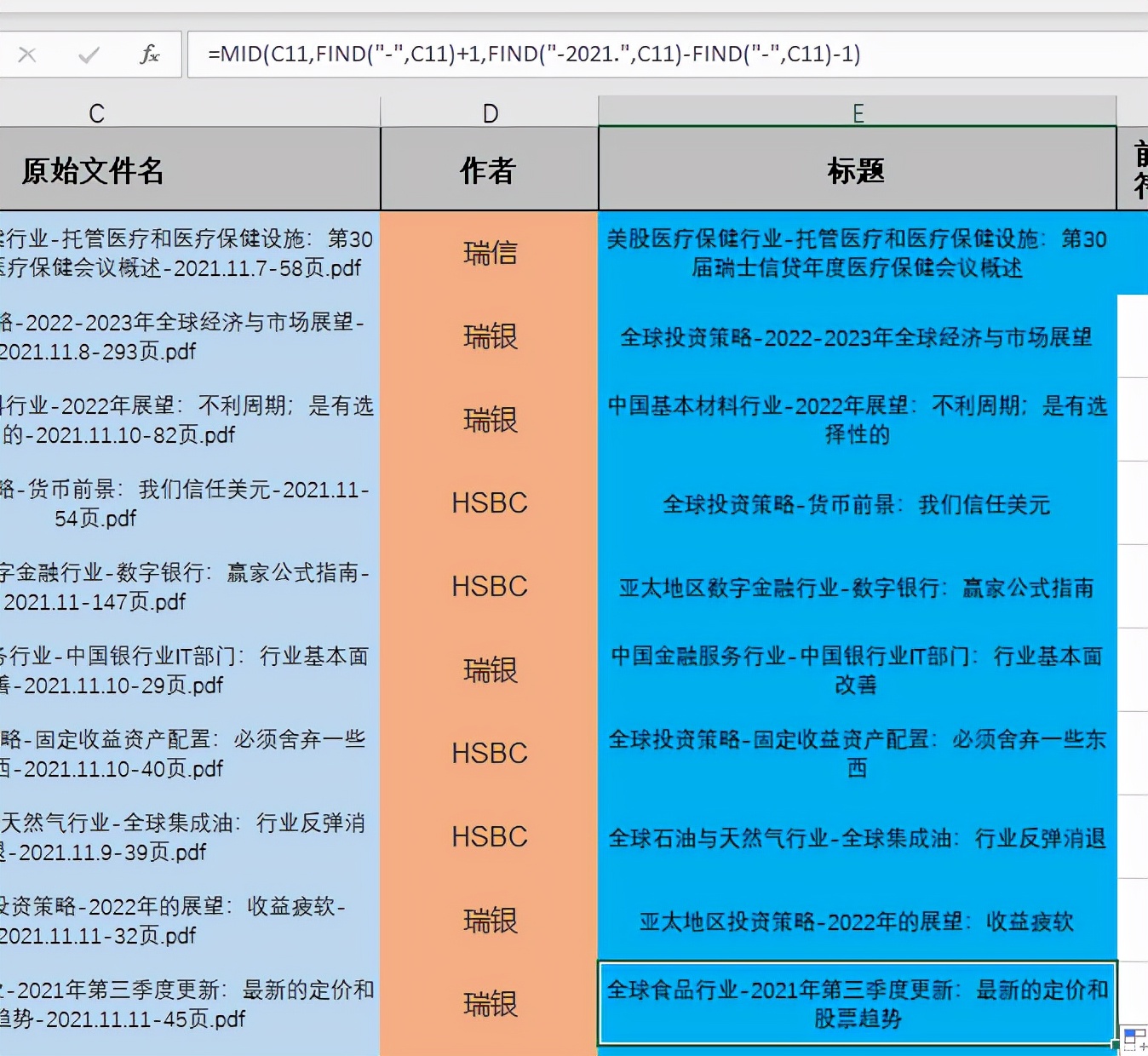Screen dimensions: 1148x1056
Task: Select the 瑞银 cell beside 亚太地区投资策略 row
Action: click(x=489, y=920)
